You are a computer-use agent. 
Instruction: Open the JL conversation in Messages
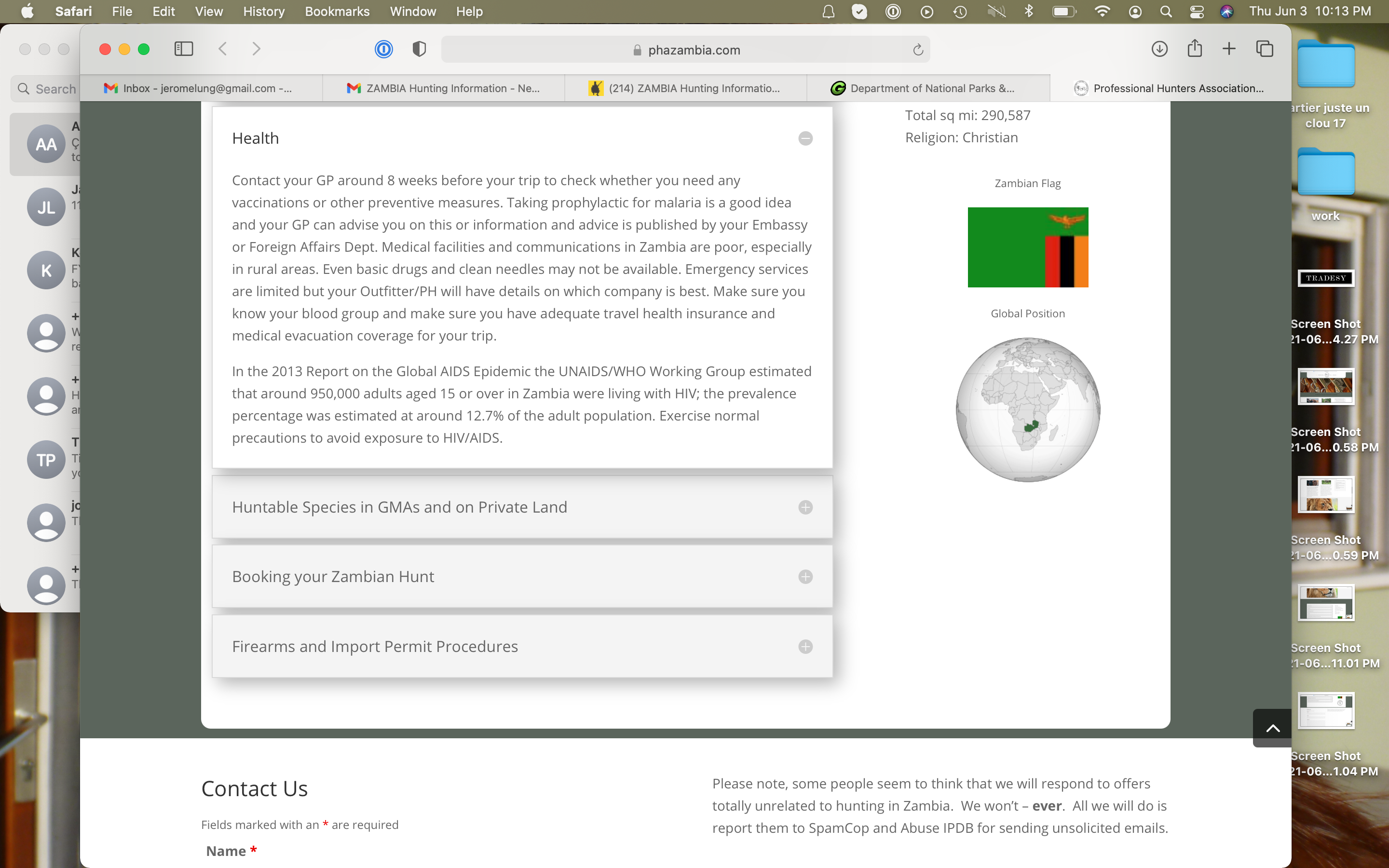46,207
